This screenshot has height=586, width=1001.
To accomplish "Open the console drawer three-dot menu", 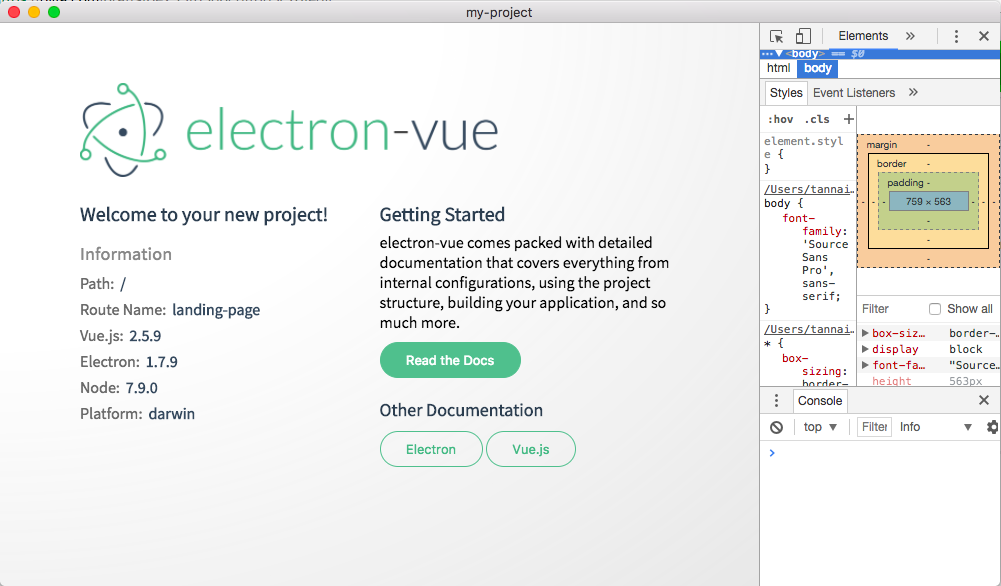I will pos(776,401).
